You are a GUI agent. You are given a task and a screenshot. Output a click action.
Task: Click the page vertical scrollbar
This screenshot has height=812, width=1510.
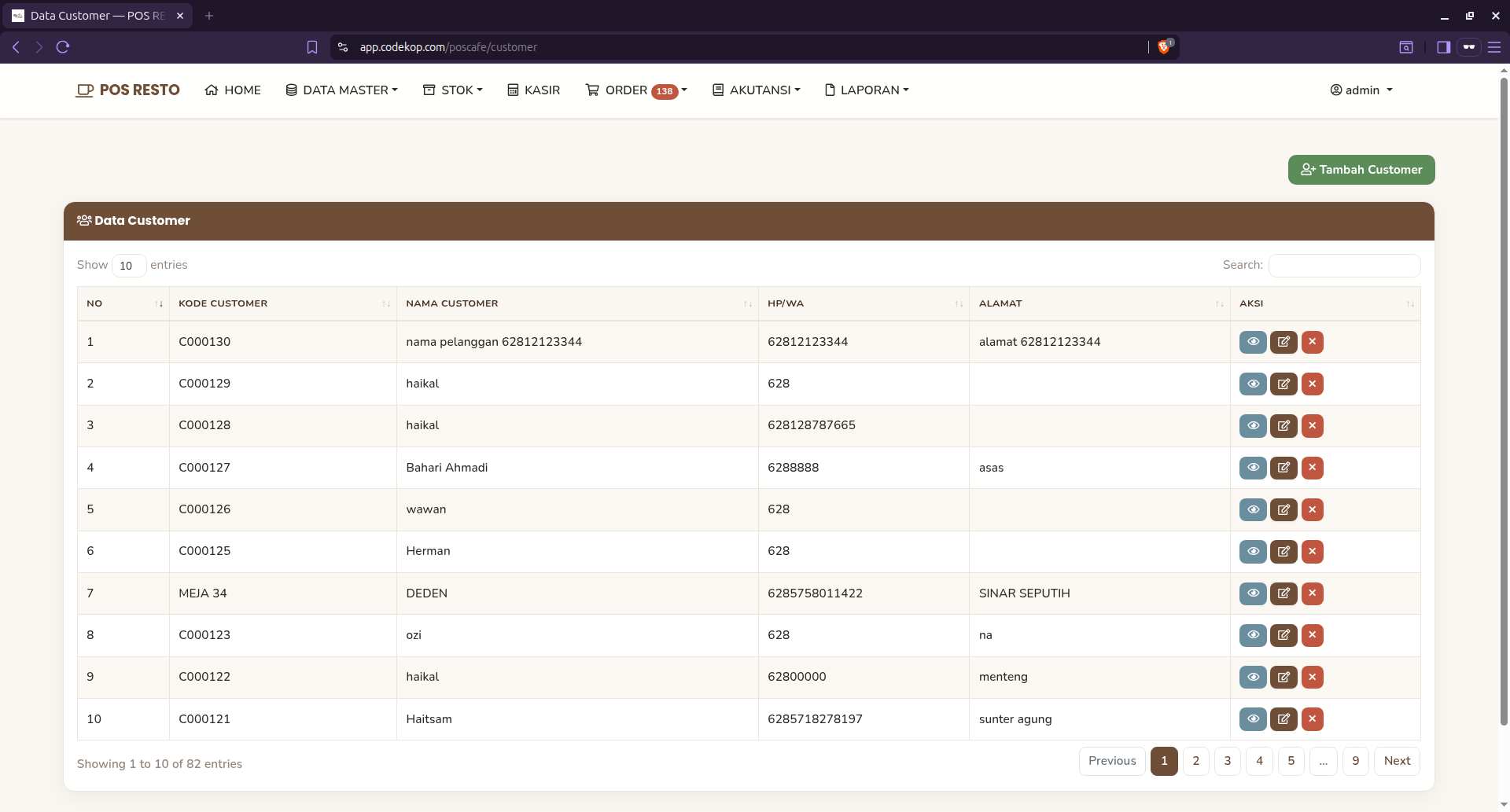[x=1504, y=401]
